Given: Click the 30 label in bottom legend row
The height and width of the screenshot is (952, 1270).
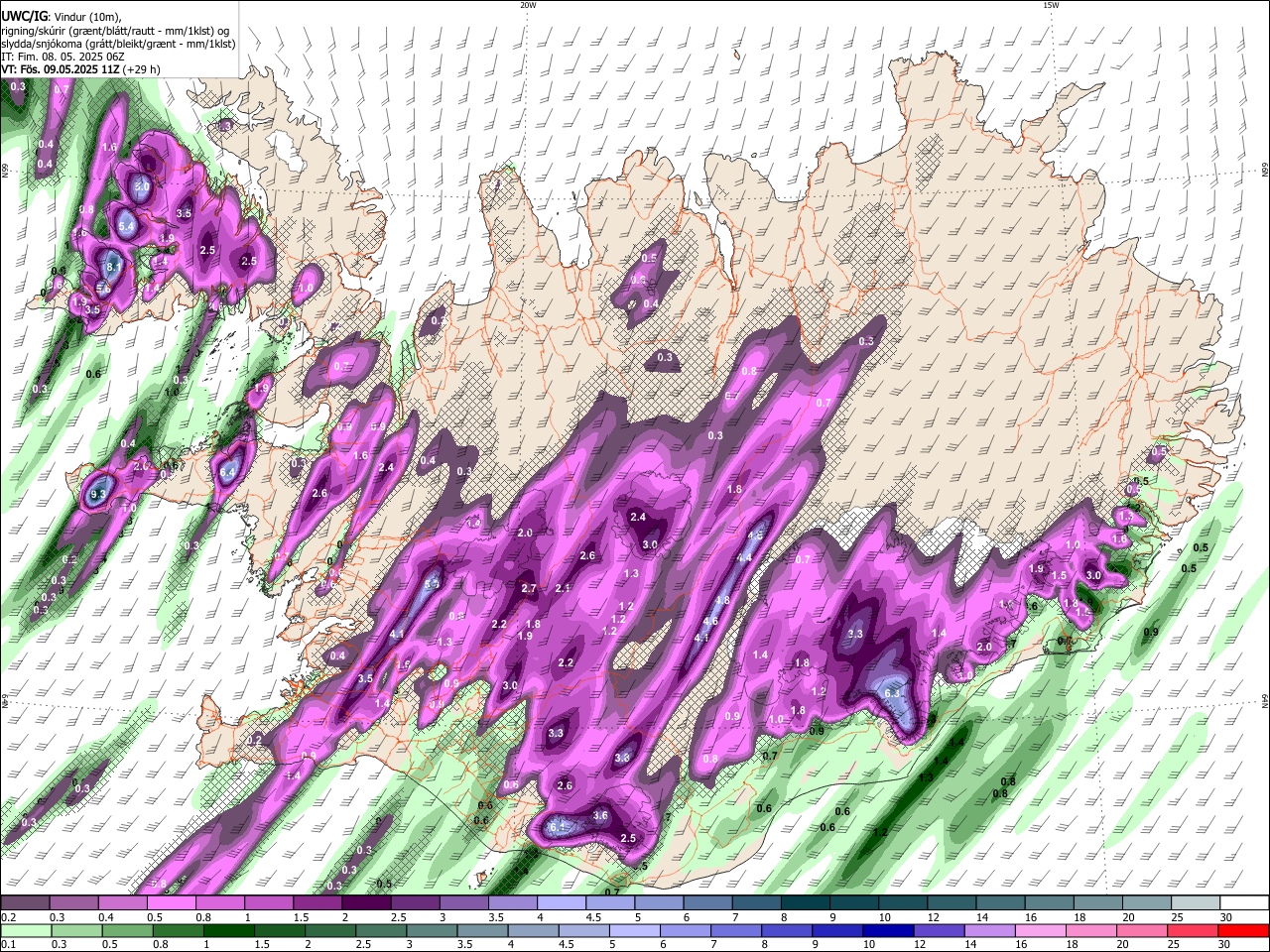Looking at the screenshot, I should (1224, 944).
